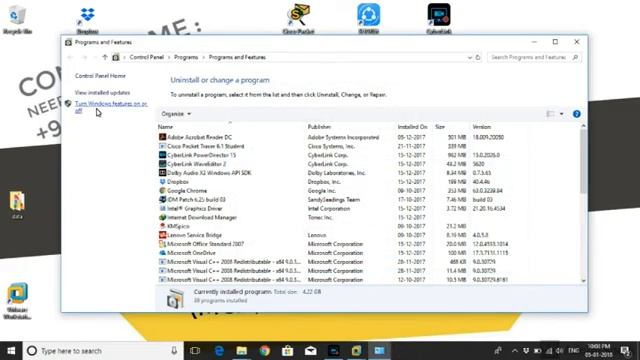
Task: Click the taskbar search box
Action: [x=103, y=351]
